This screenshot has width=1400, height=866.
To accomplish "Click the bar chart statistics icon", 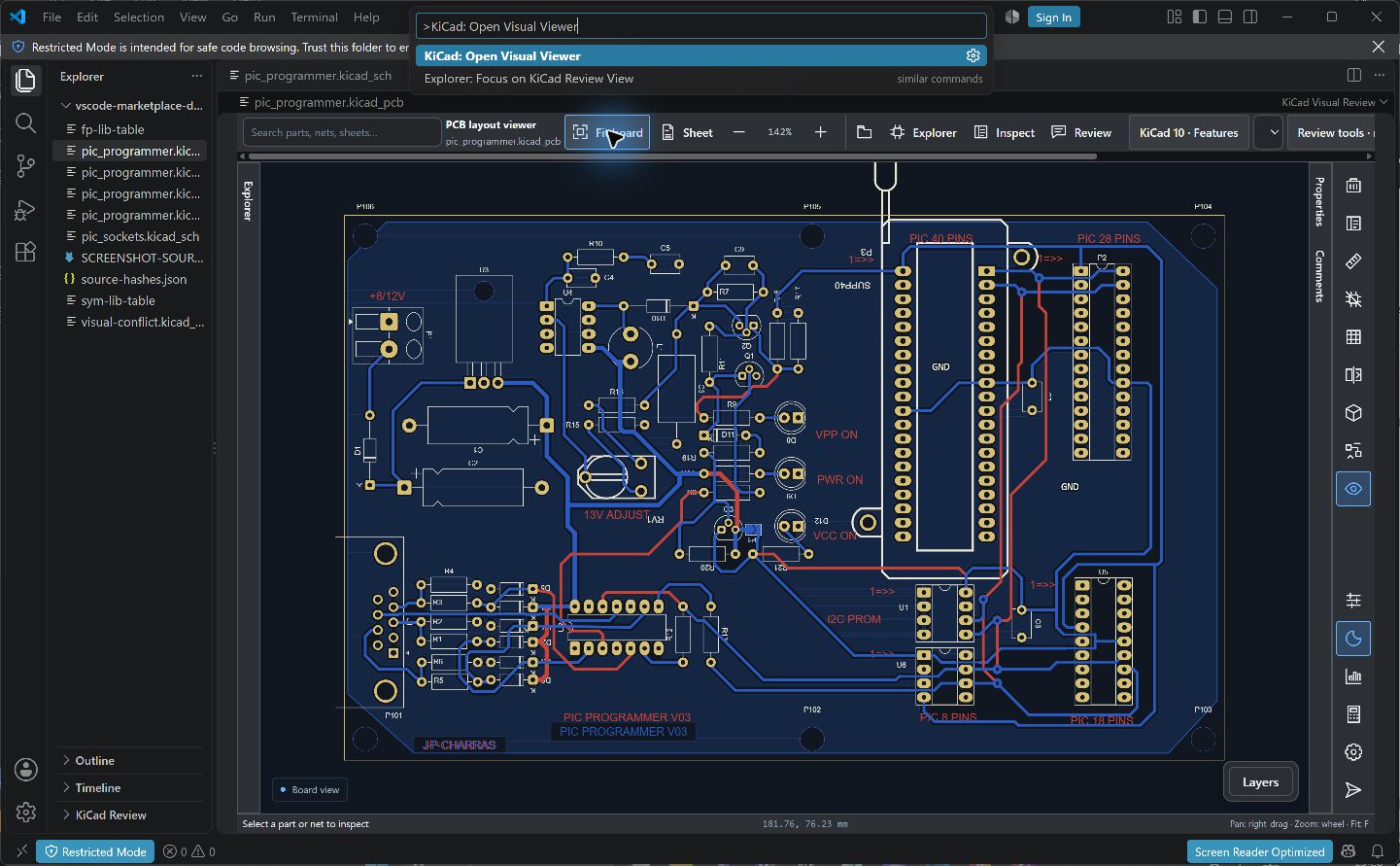I will tap(1353, 676).
